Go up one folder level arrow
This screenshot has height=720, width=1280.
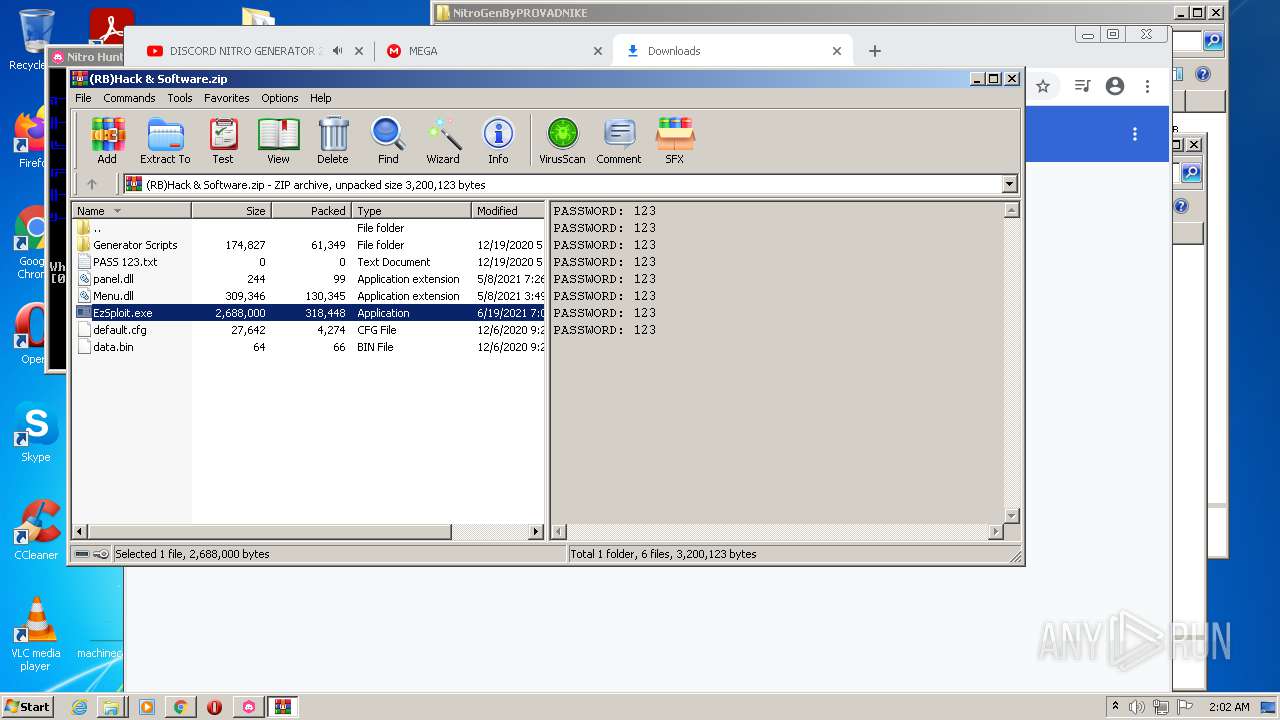[92, 184]
